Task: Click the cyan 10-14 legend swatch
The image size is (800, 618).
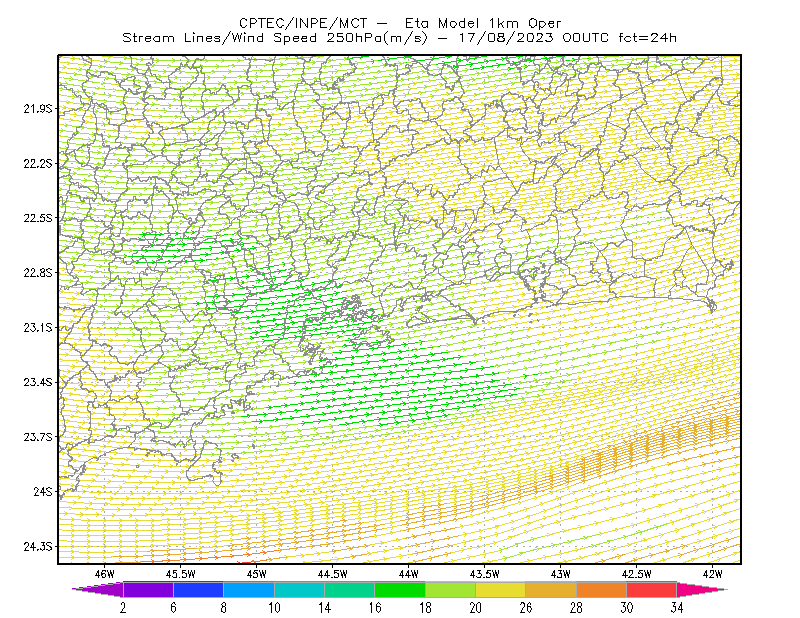Action: click(x=299, y=589)
